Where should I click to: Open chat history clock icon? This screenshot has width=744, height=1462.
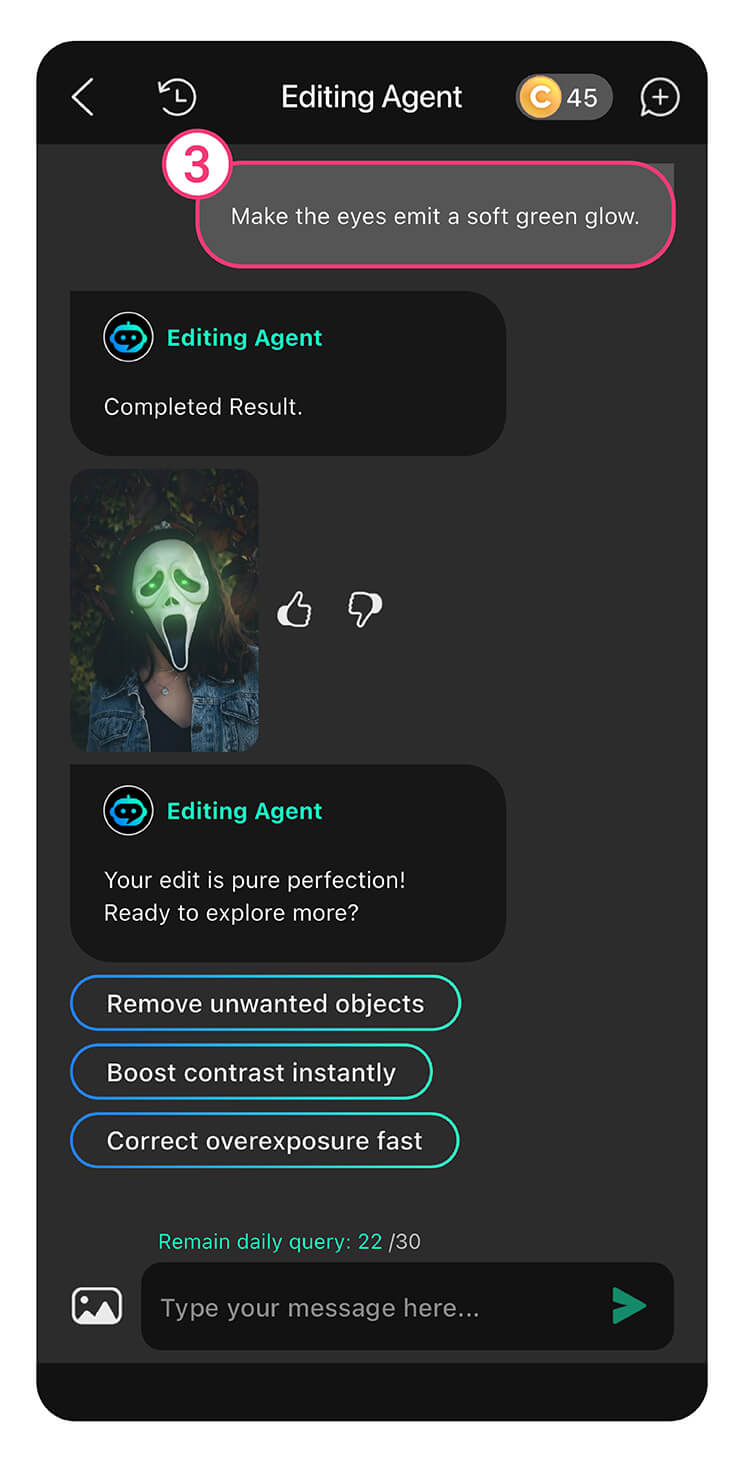pyautogui.click(x=177, y=97)
